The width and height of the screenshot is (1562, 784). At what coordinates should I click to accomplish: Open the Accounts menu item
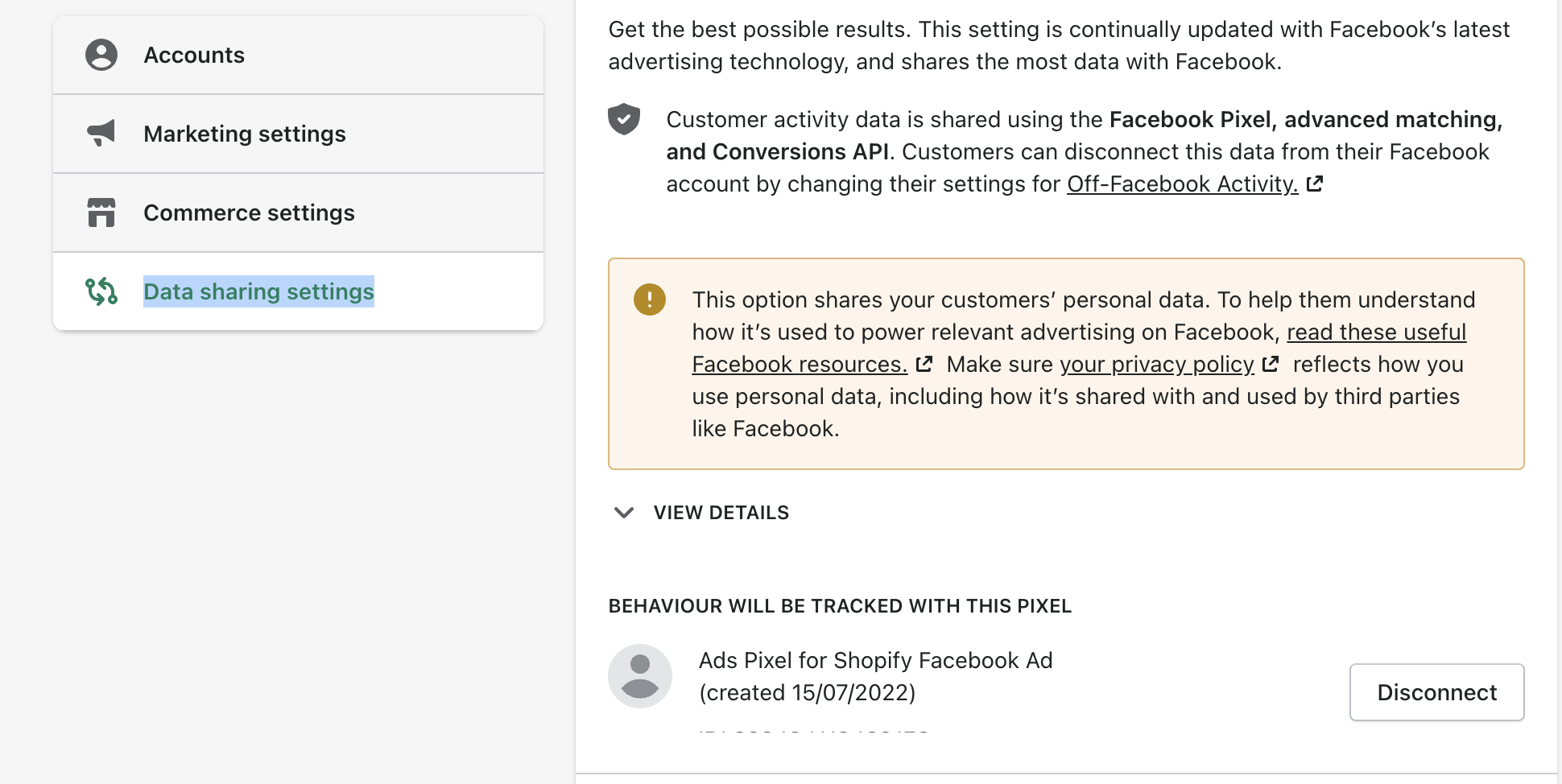tap(298, 55)
